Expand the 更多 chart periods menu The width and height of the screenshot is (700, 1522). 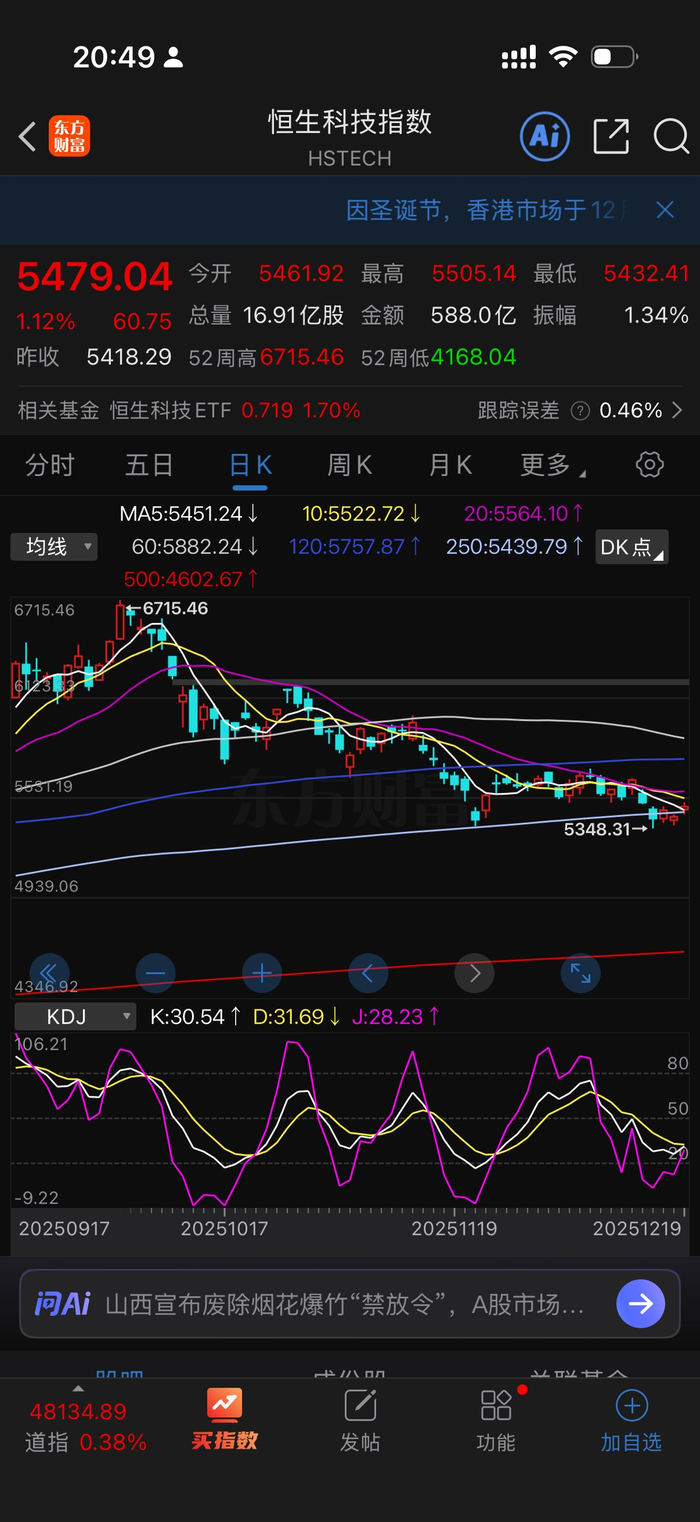[x=552, y=465]
